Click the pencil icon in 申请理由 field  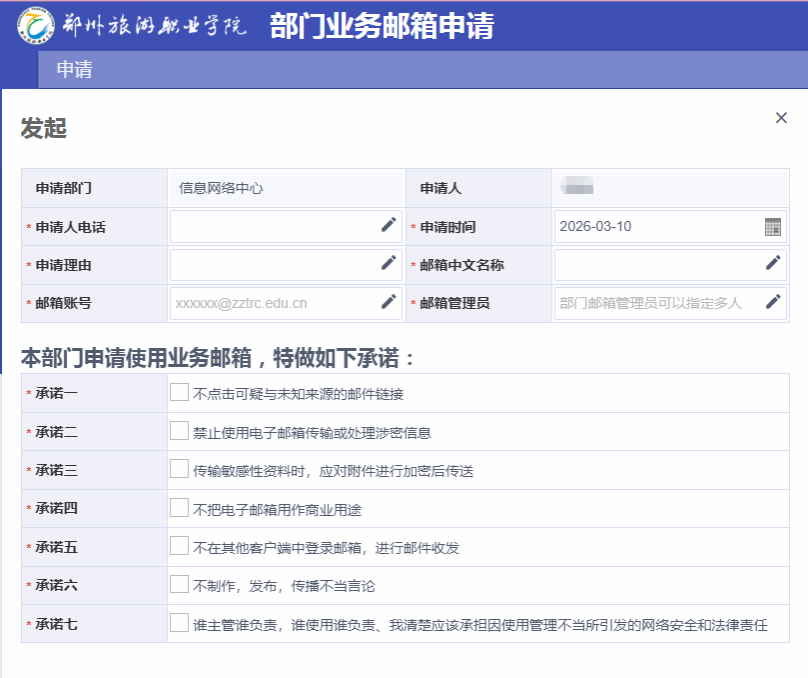coord(388,263)
